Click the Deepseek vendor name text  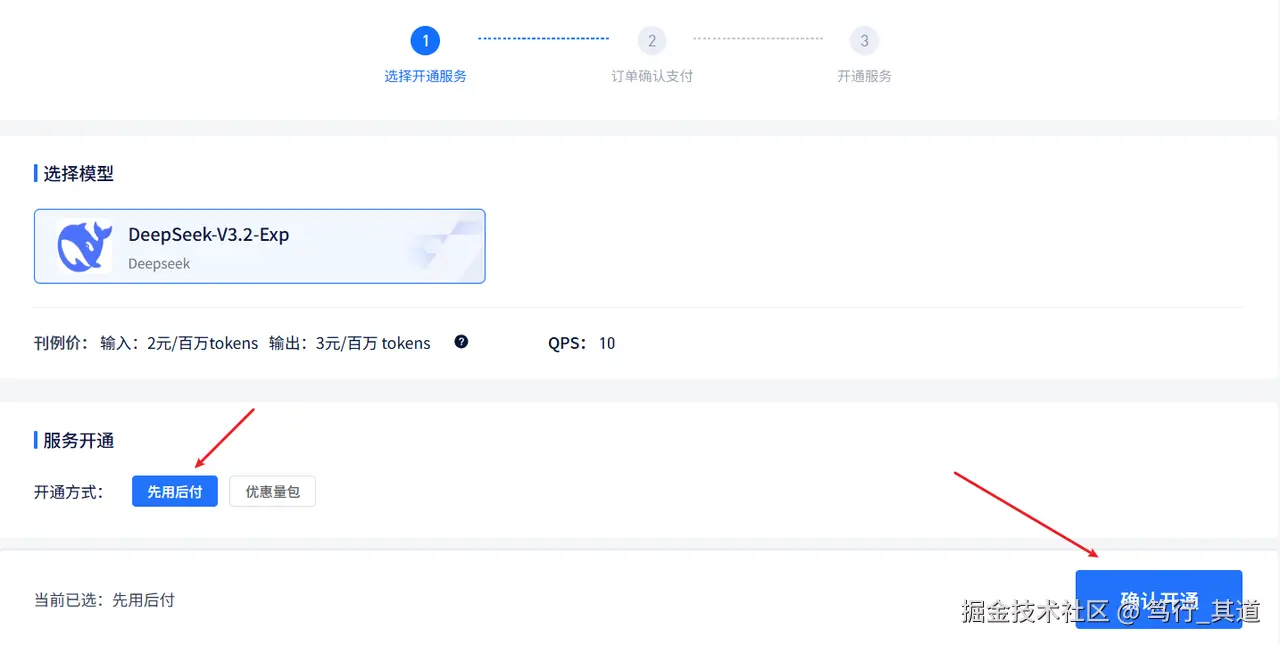(159, 264)
